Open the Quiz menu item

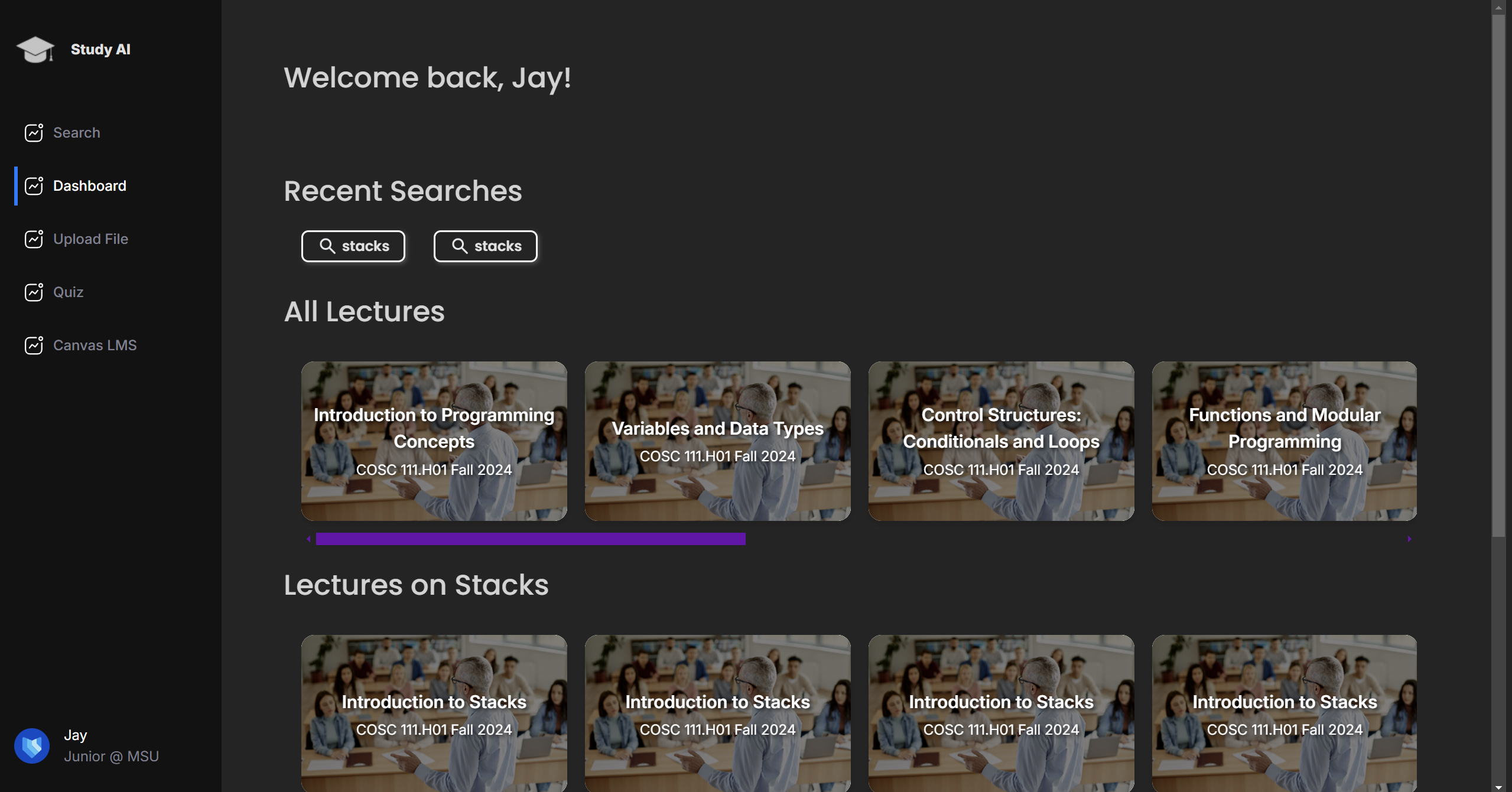click(x=68, y=292)
